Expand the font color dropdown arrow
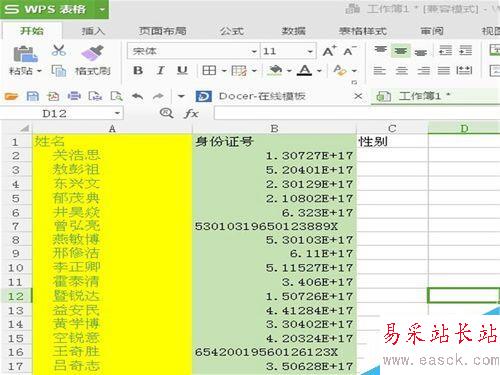500x375 pixels. (319, 71)
